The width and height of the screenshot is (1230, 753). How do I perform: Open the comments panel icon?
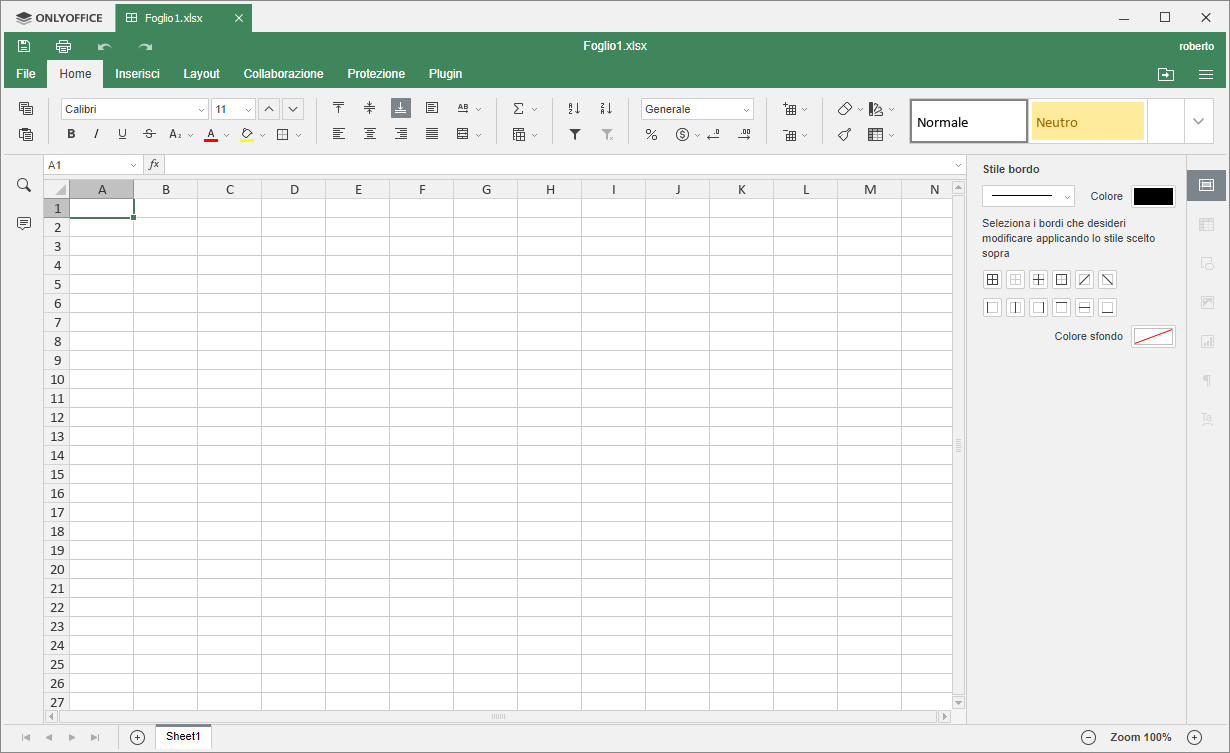pos(24,224)
